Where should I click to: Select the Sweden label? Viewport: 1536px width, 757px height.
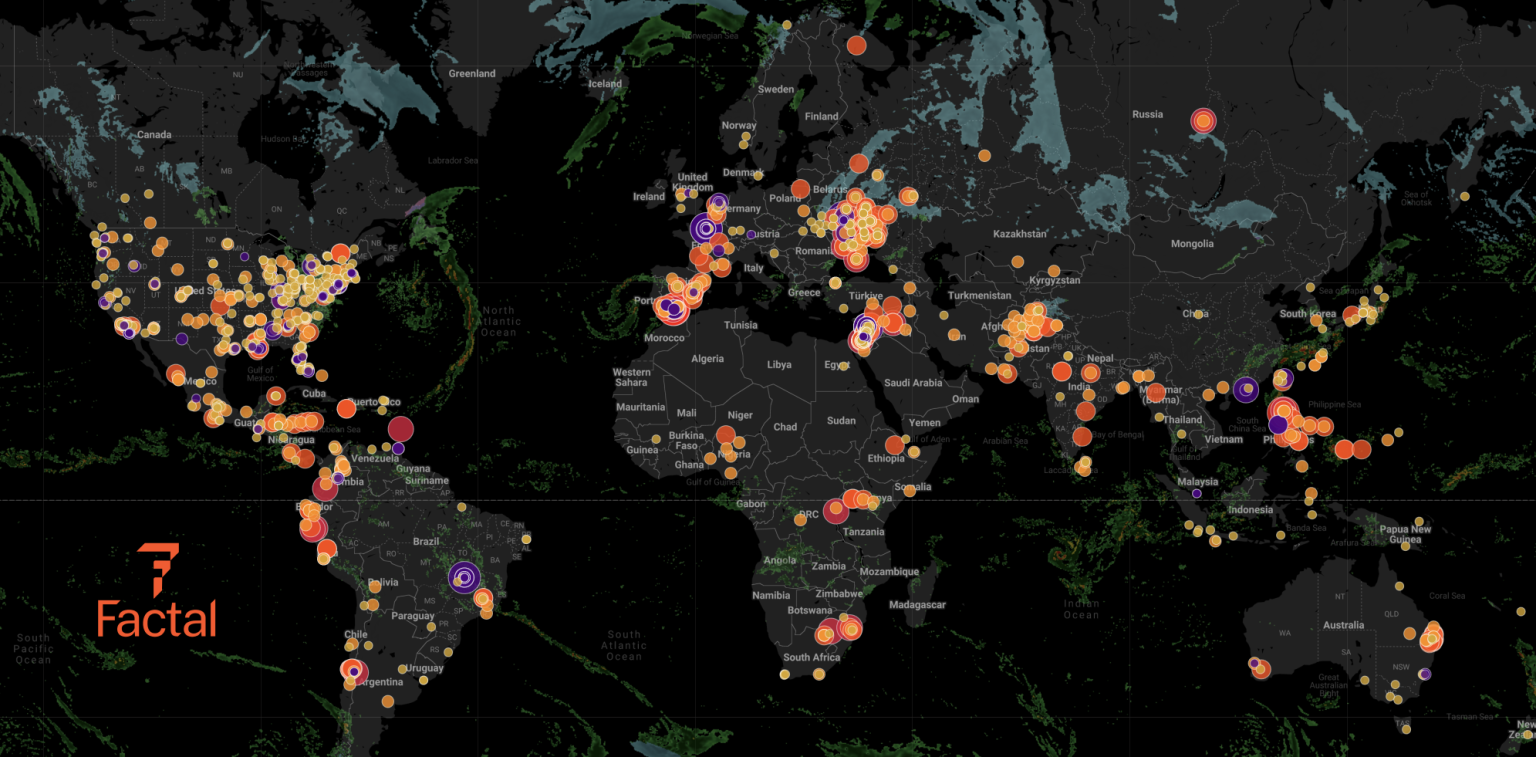tap(776, 89)
